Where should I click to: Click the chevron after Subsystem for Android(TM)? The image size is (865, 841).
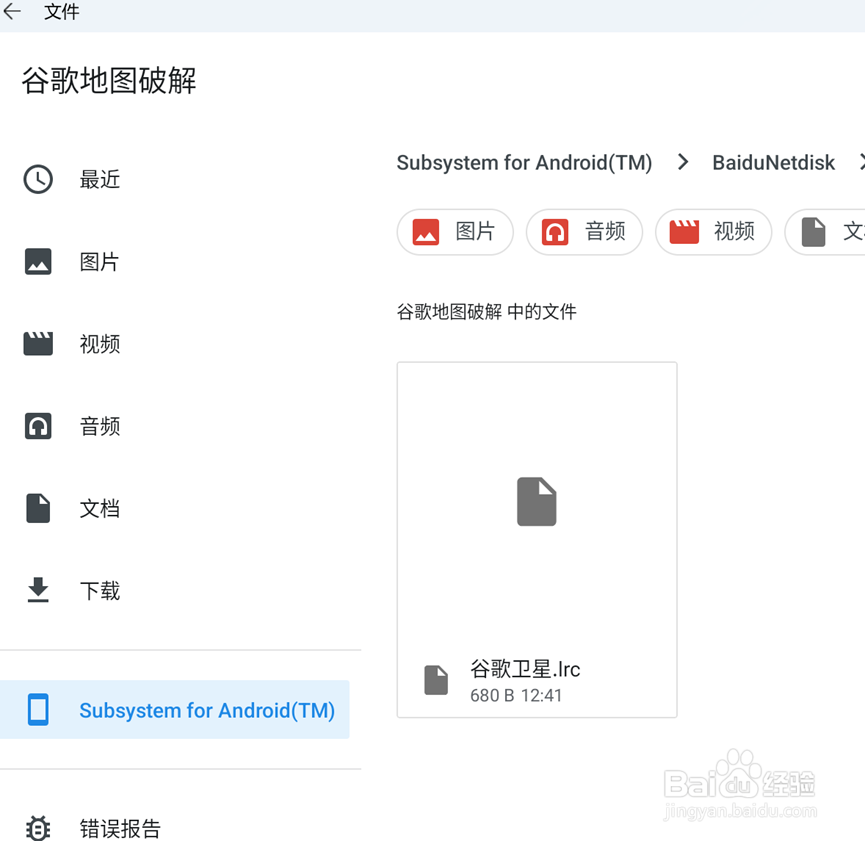tap(683, 162)
